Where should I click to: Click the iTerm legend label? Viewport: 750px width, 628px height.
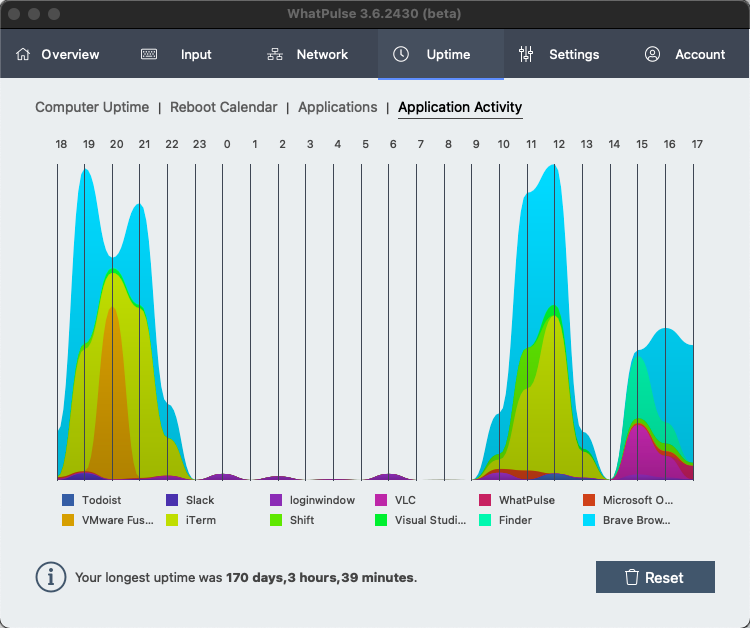pos(200,520)
